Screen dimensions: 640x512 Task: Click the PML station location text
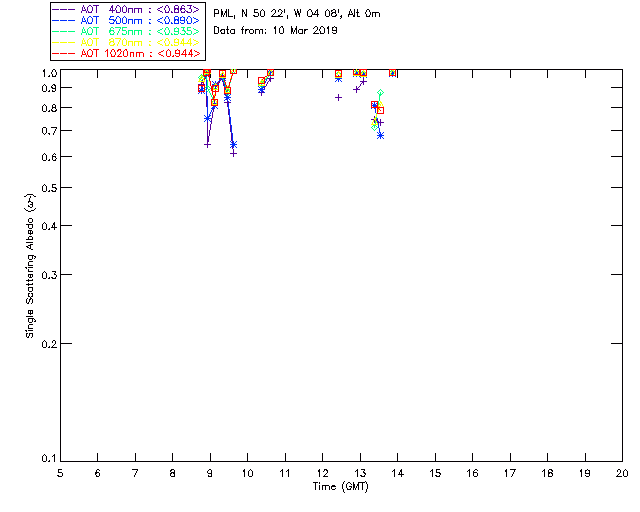[297, 14]
